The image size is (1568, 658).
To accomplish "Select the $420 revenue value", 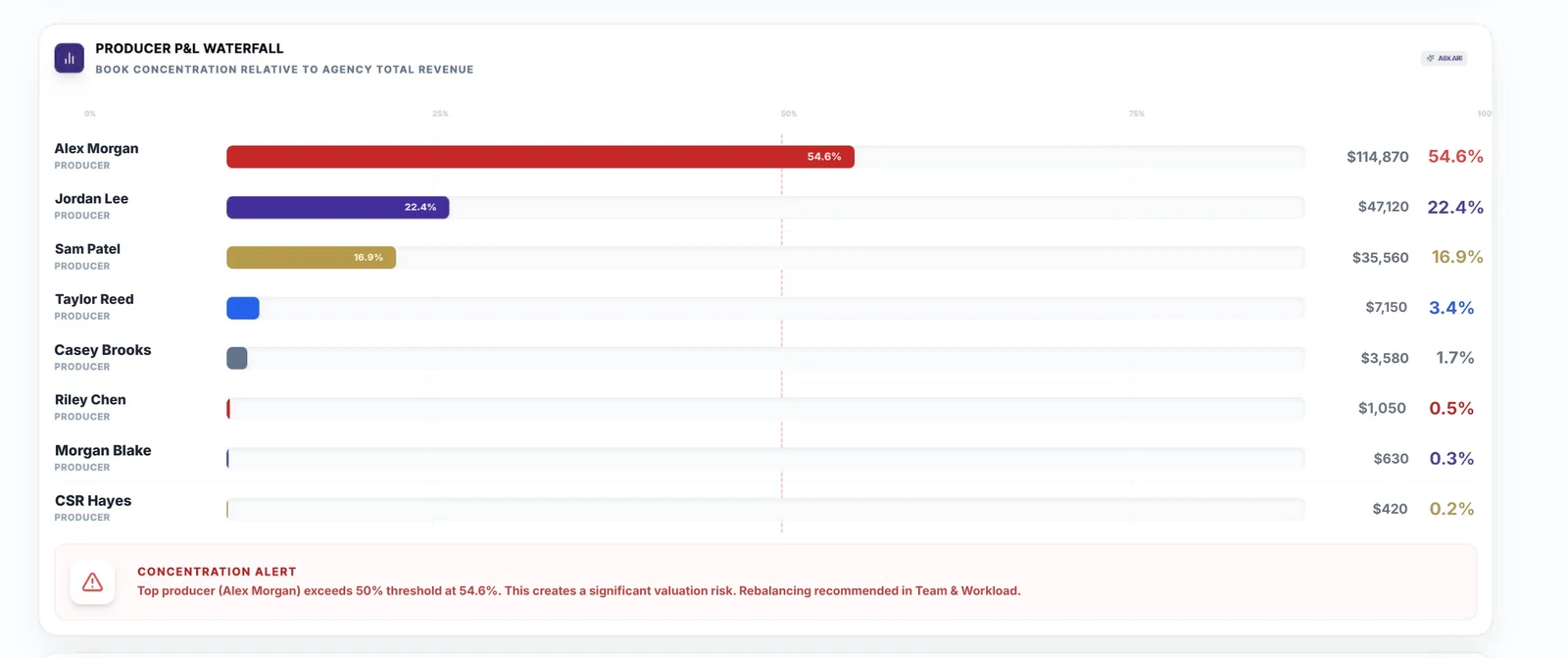I will 1391,509.
